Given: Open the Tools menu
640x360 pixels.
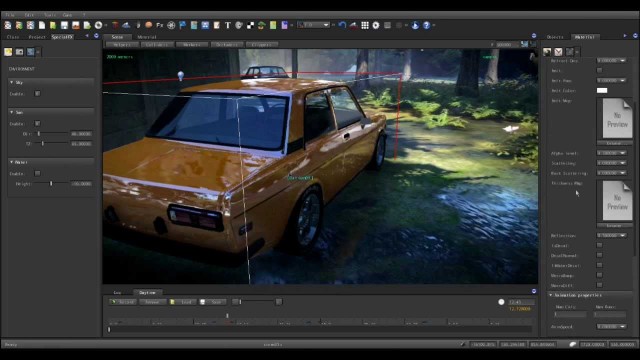Looking at the screenshot, I should [50, 15].
